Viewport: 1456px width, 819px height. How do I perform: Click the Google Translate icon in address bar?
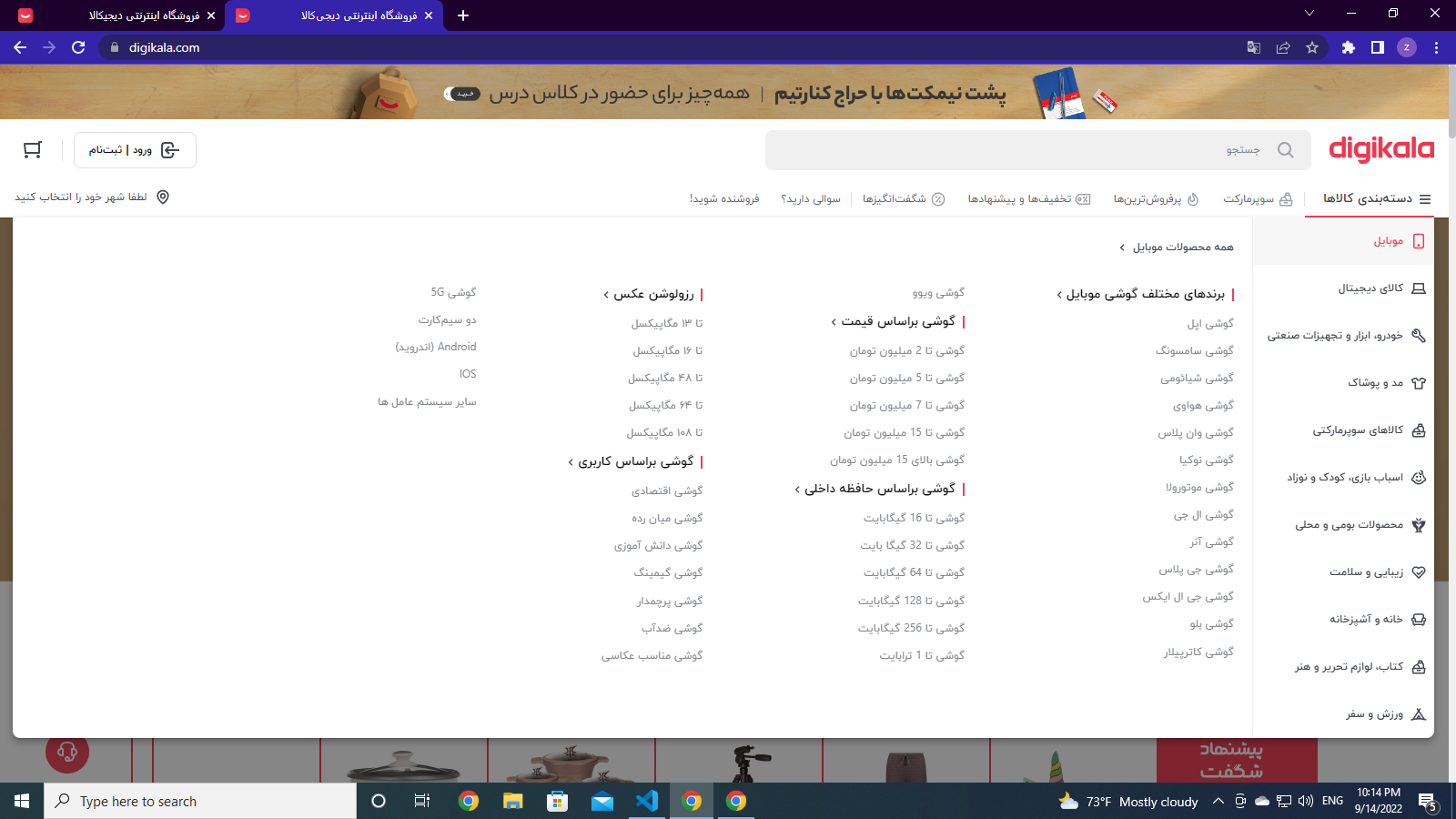(1254, 47)
